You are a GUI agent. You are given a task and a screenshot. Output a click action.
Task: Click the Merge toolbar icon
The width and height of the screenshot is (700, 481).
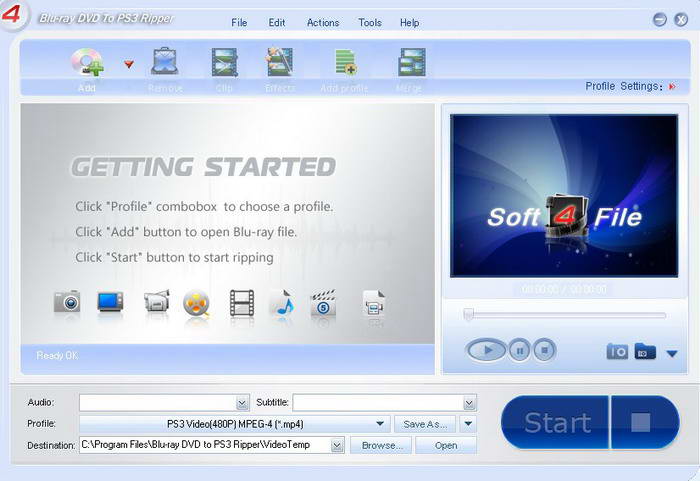coord(411,63)
